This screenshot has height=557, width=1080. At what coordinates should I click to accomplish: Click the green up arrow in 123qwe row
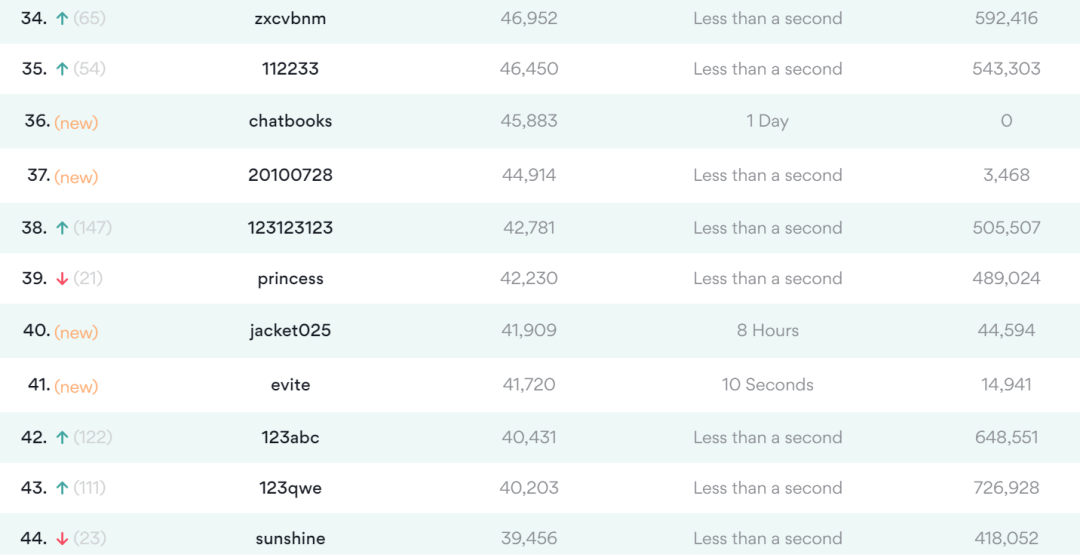[x=62, y=488]
